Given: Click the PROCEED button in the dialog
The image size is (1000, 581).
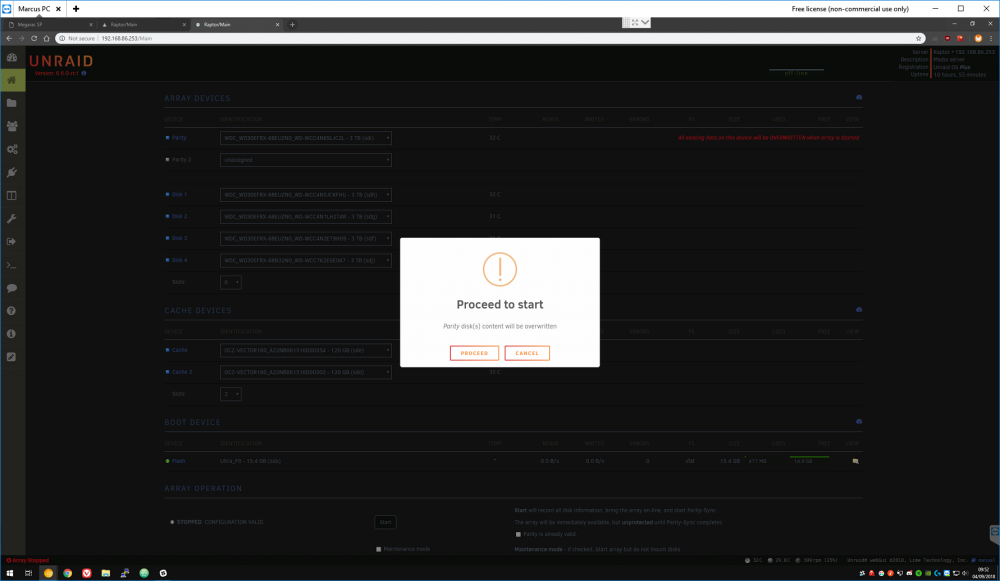Looking at the screenshot, I should [474, 353].
